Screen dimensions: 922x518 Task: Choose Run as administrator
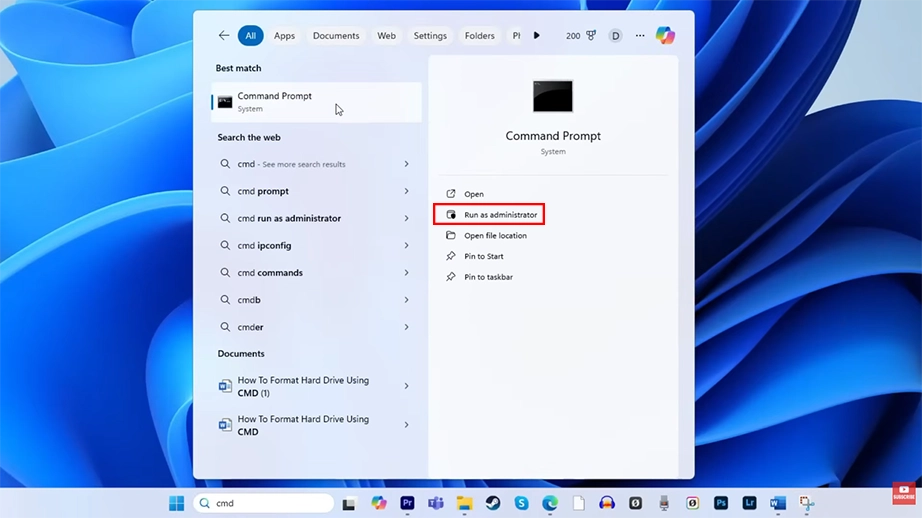tap(489, 215)
